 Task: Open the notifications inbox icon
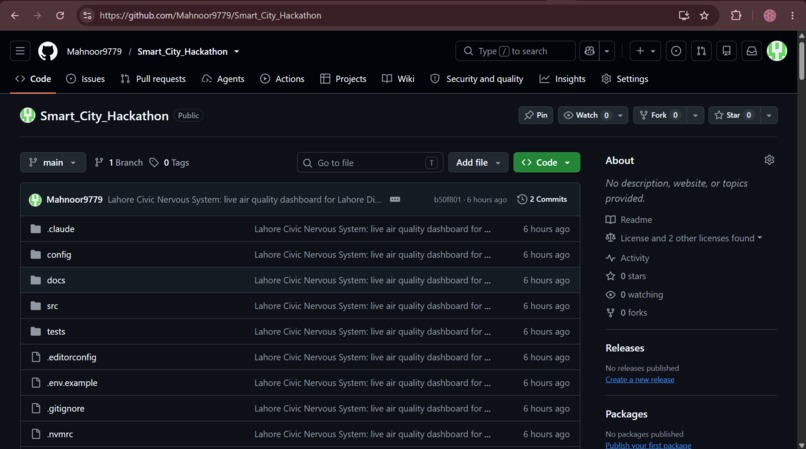tap(752, 51)
